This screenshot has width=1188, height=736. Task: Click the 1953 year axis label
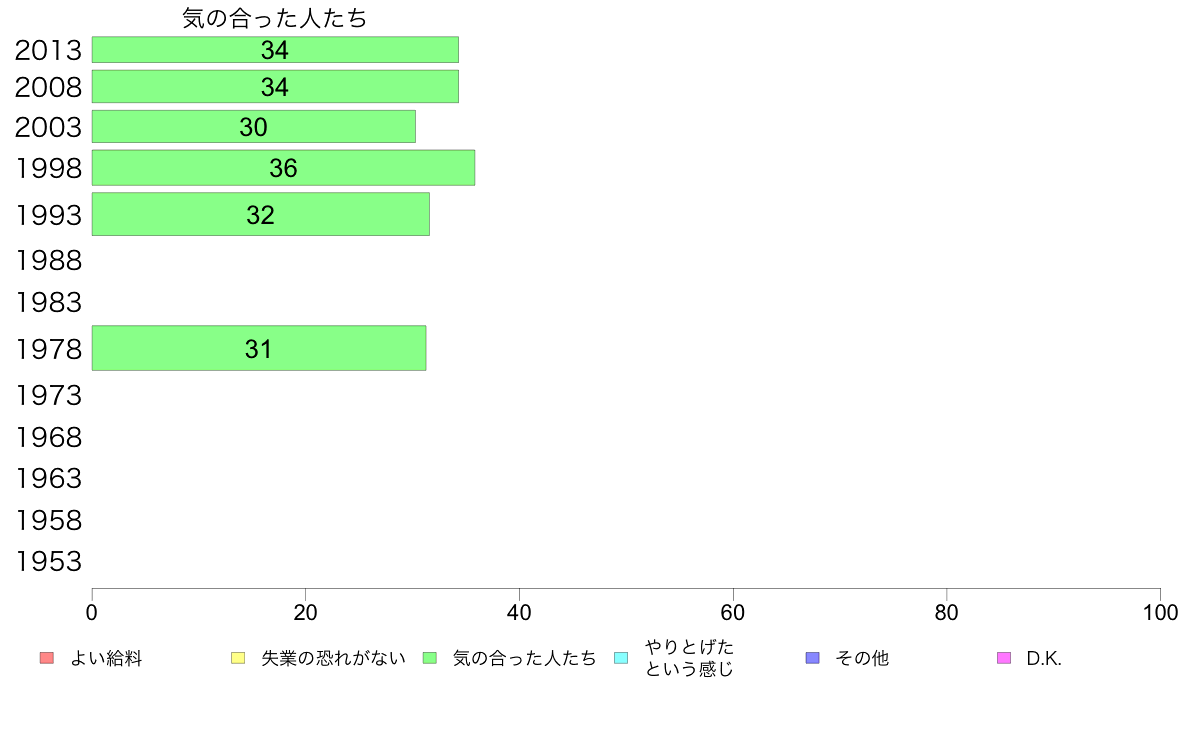tap(48, 562)
